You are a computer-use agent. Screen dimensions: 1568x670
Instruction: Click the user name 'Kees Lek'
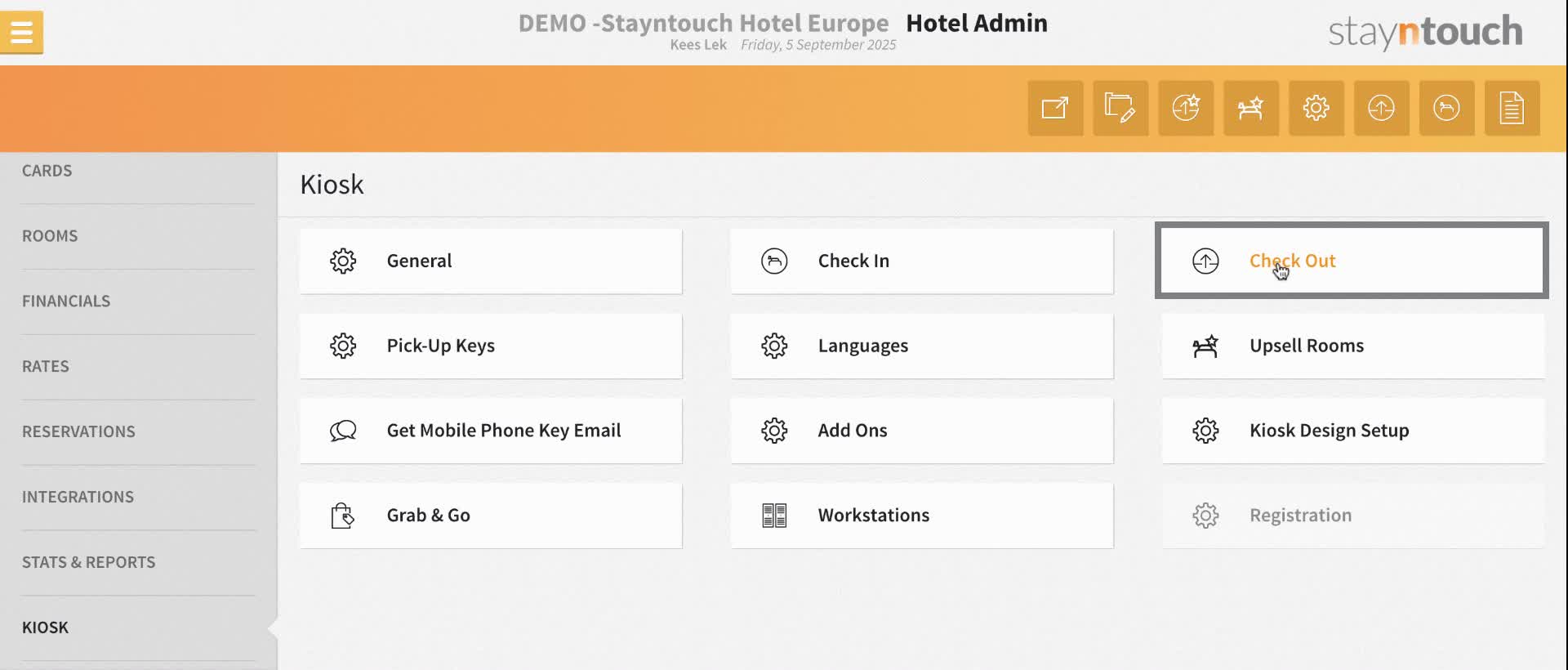(x=698, y=45)
